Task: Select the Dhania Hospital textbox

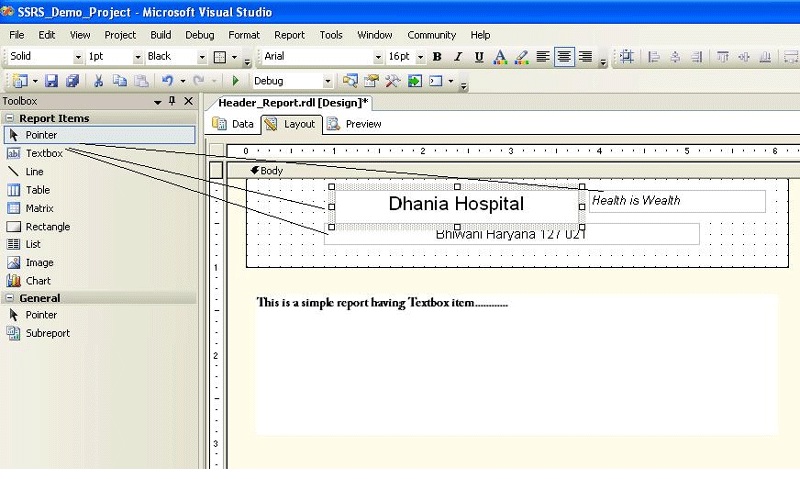Action: (x=457, y=205)
